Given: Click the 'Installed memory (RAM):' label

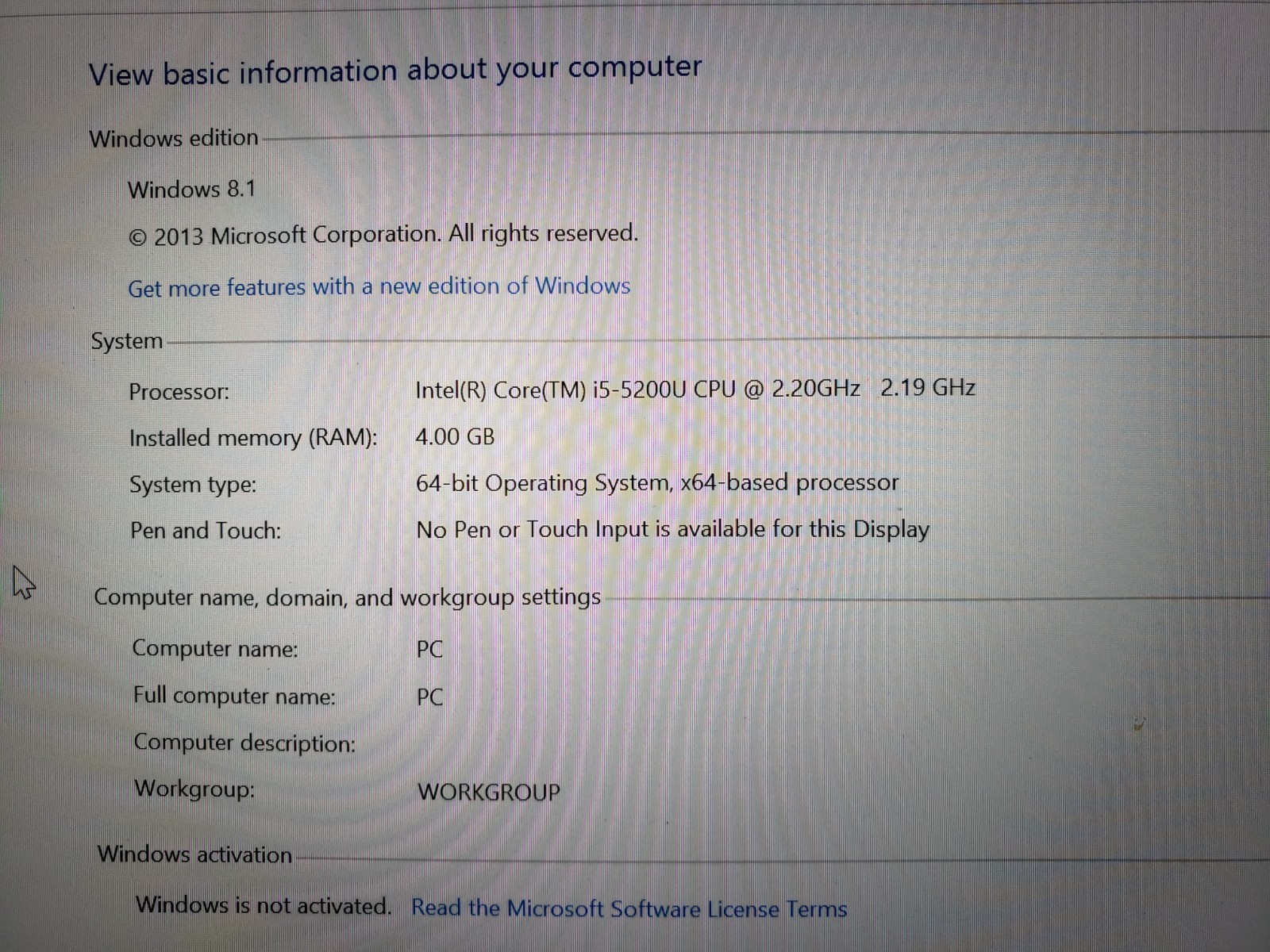Looking at the screenshot, I should pyautogui.click(x=253, y=439).
